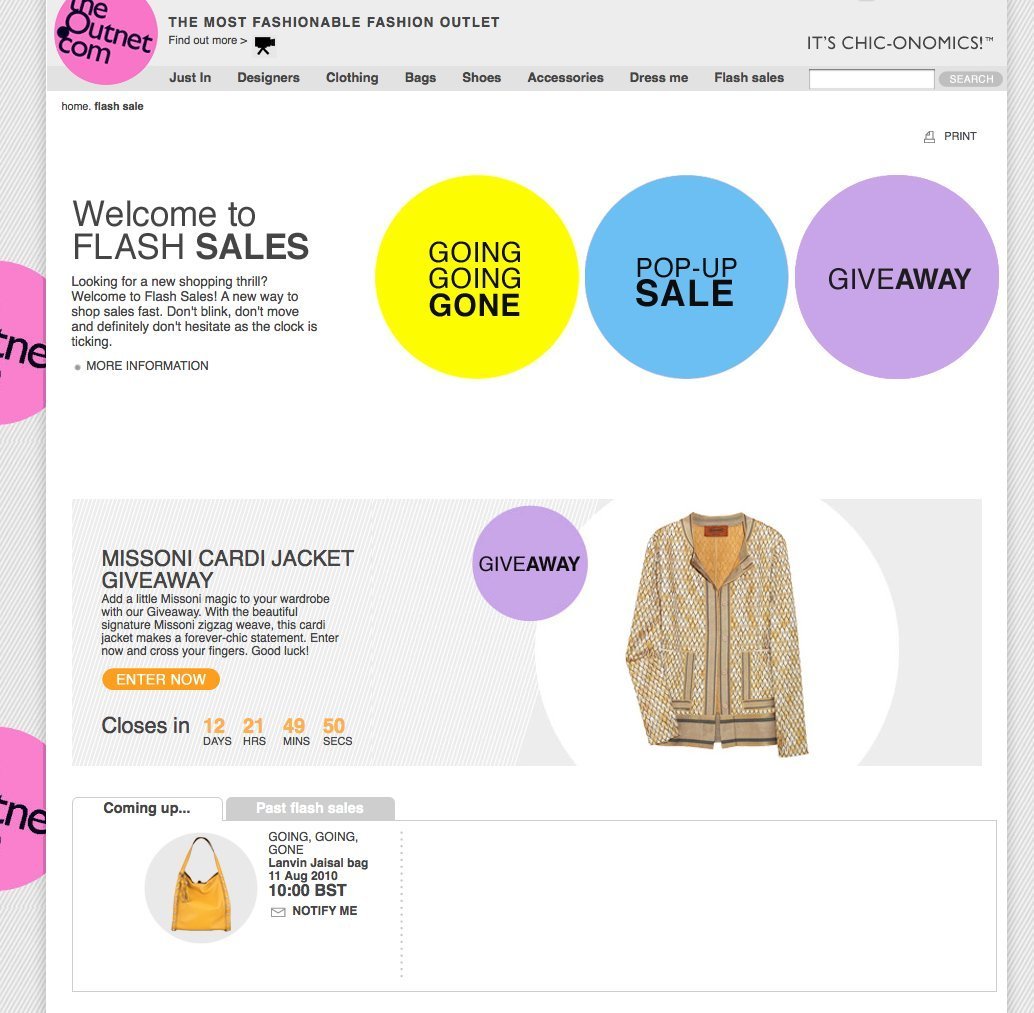Select the Coming up... tab
The height and width of the screenshot is (1013, 1034).
[147, 809]
